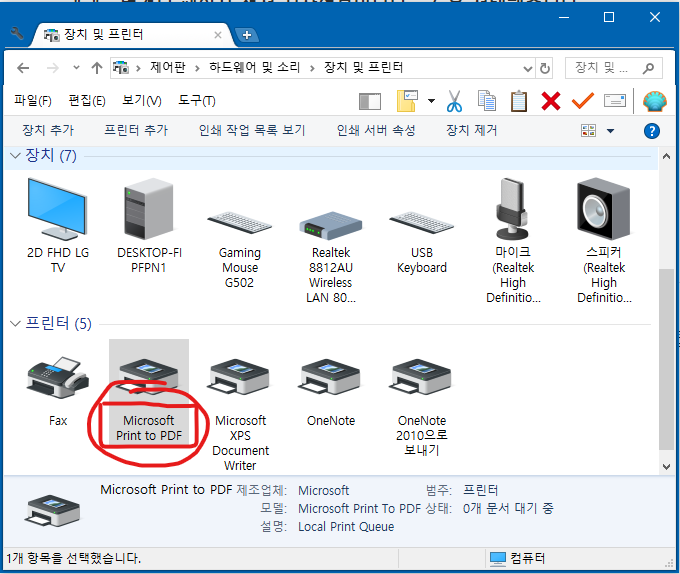Open the recent locations dropdown arrow
The height and width of the screenshot is (574, 680).
(76, 68)
